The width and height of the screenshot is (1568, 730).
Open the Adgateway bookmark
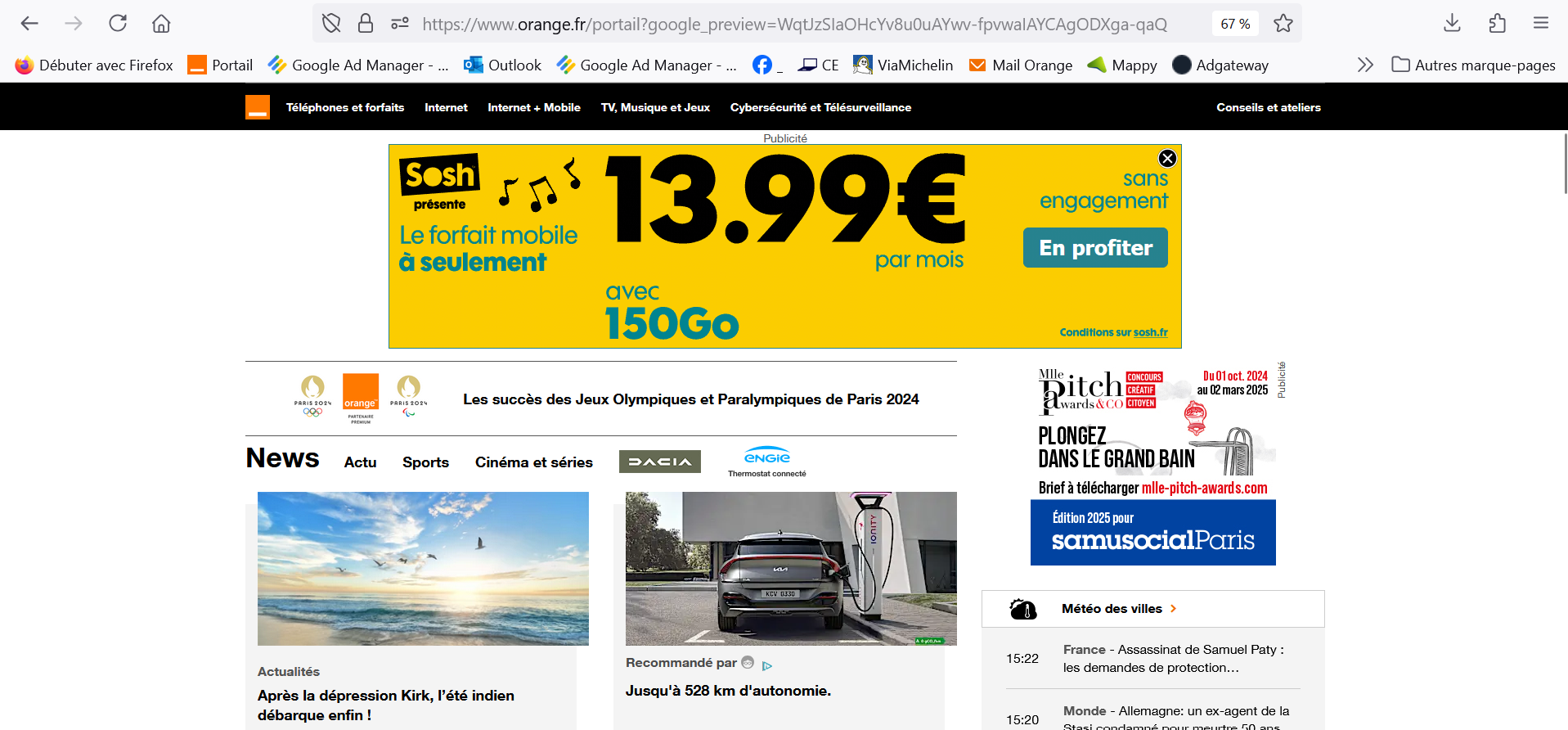click(1220, 65)
